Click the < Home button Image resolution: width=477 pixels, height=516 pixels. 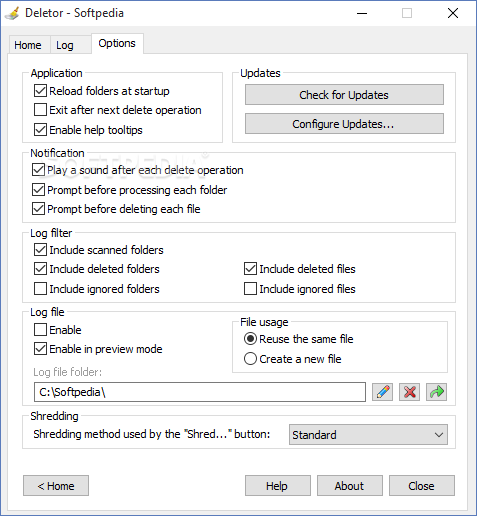pos(56,486)
